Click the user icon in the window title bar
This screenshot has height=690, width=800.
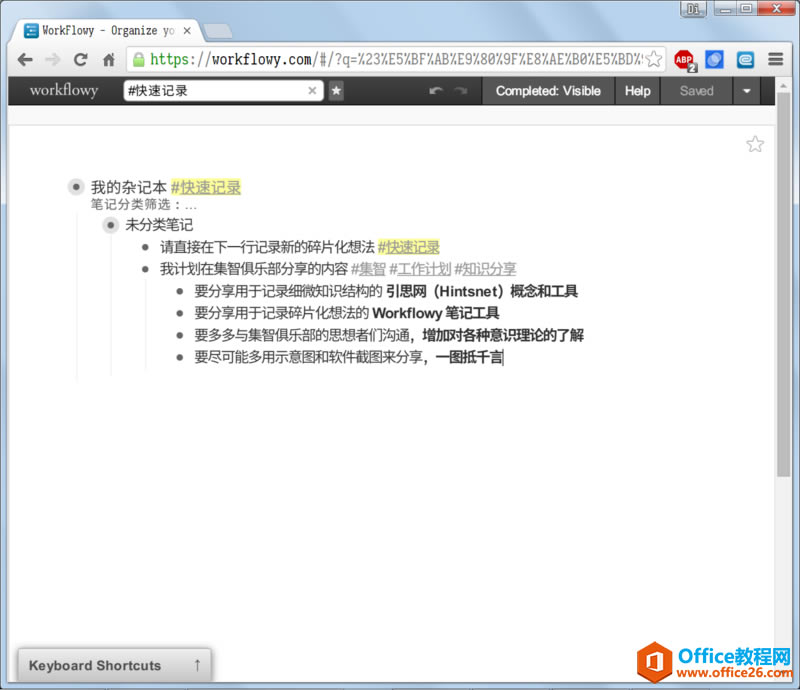coord(693,9)
